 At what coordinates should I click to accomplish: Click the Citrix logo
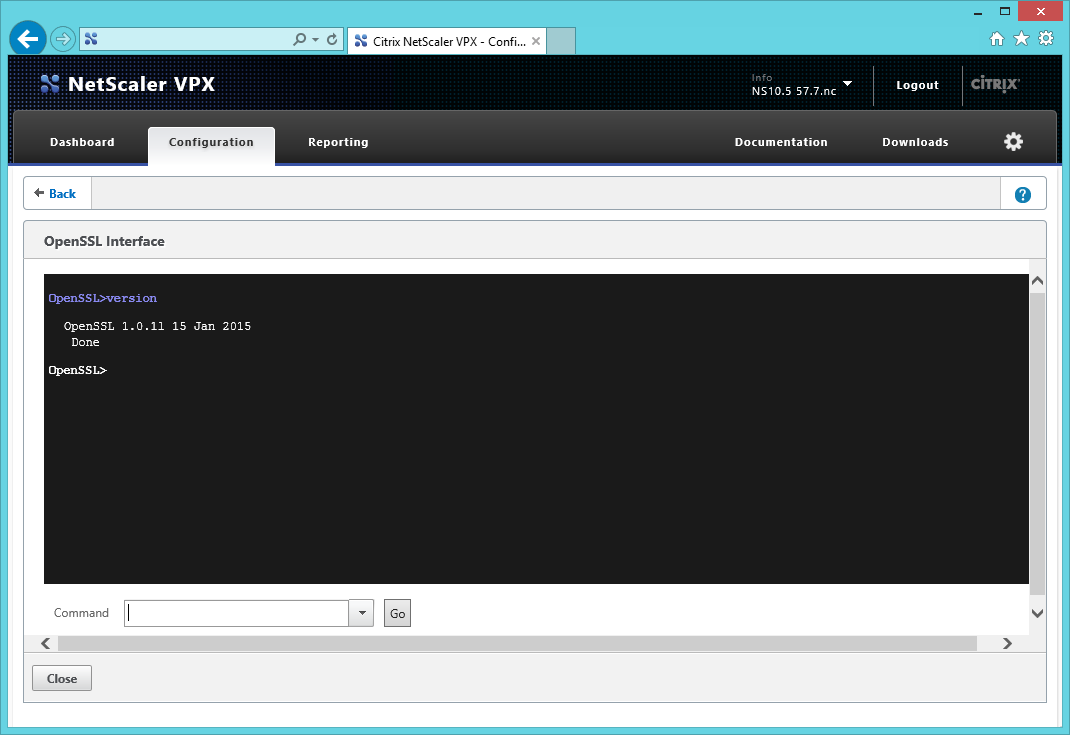[995, 84]
